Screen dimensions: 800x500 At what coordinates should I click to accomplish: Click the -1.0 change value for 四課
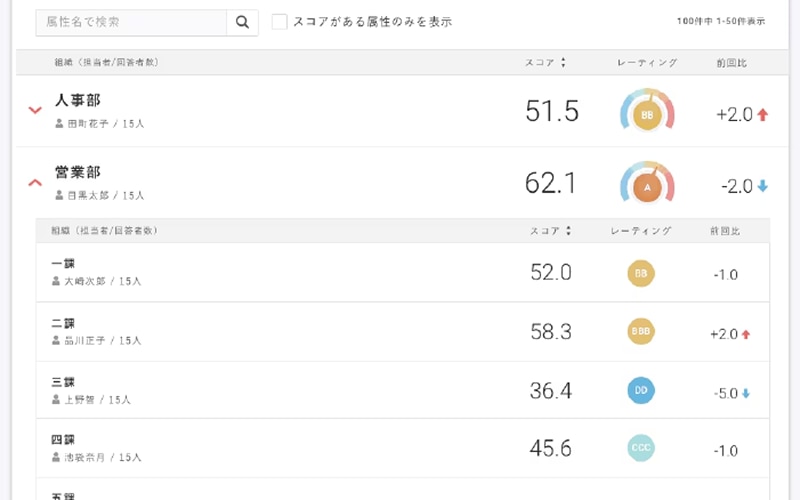[x=726, y=451]
